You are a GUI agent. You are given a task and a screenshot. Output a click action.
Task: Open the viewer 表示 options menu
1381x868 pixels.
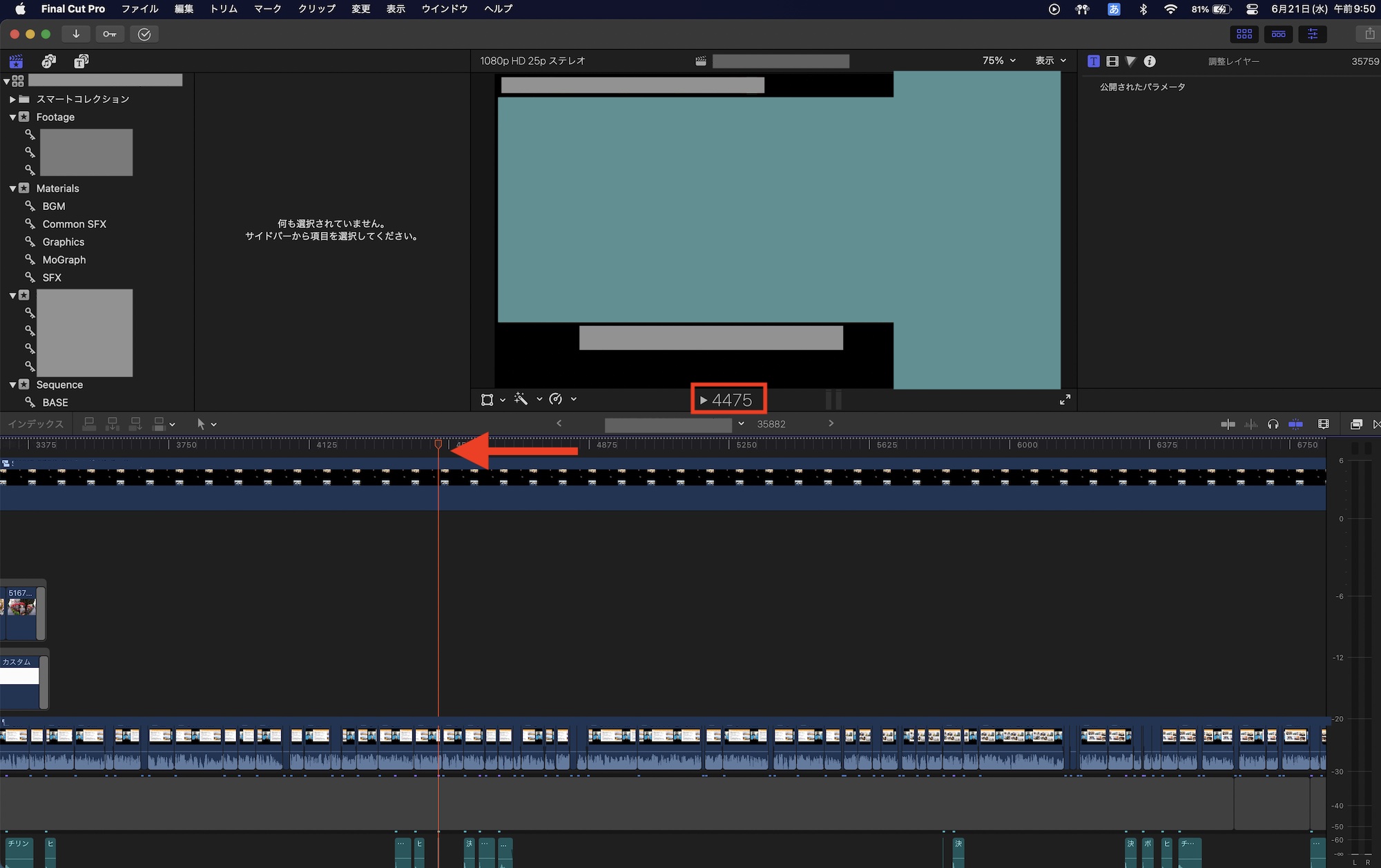[1050, 61]
